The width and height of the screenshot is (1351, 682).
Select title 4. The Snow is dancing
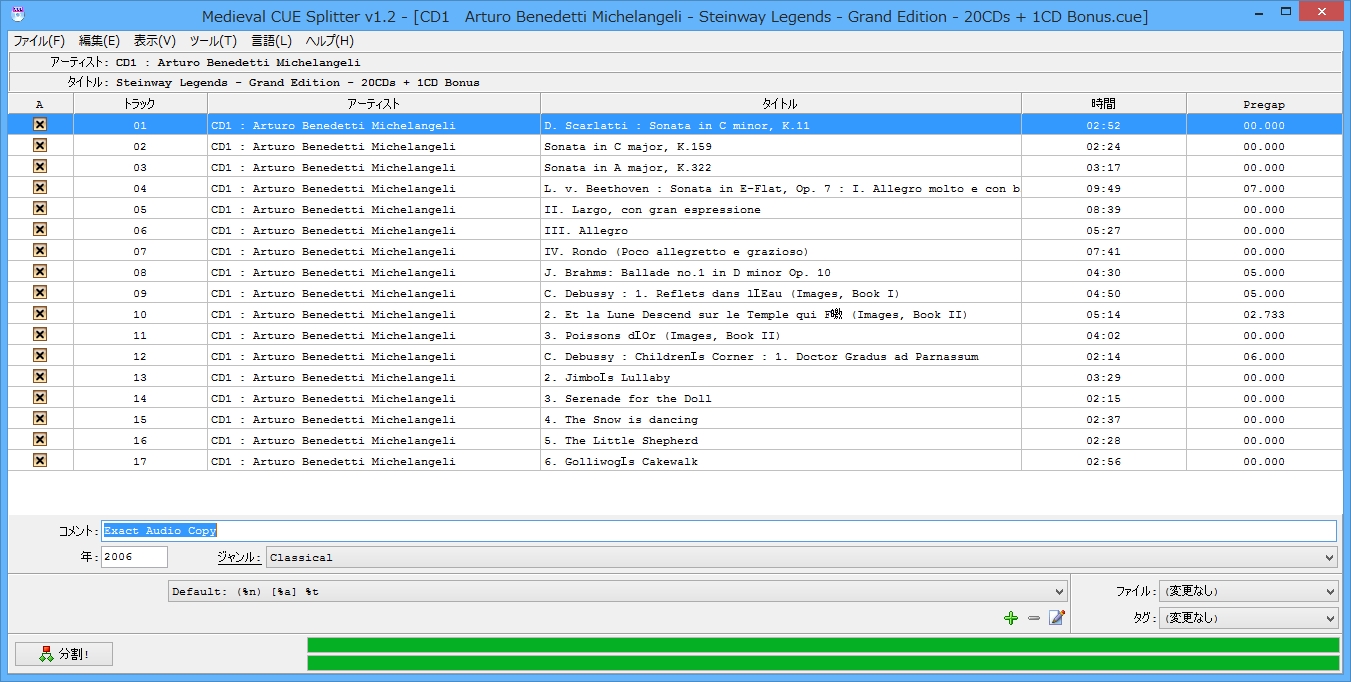tap(781, 419)
